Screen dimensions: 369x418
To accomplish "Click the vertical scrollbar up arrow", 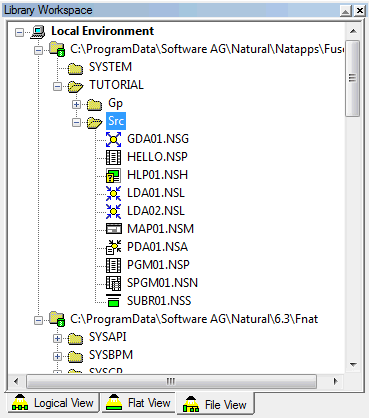I will point(353,31).
